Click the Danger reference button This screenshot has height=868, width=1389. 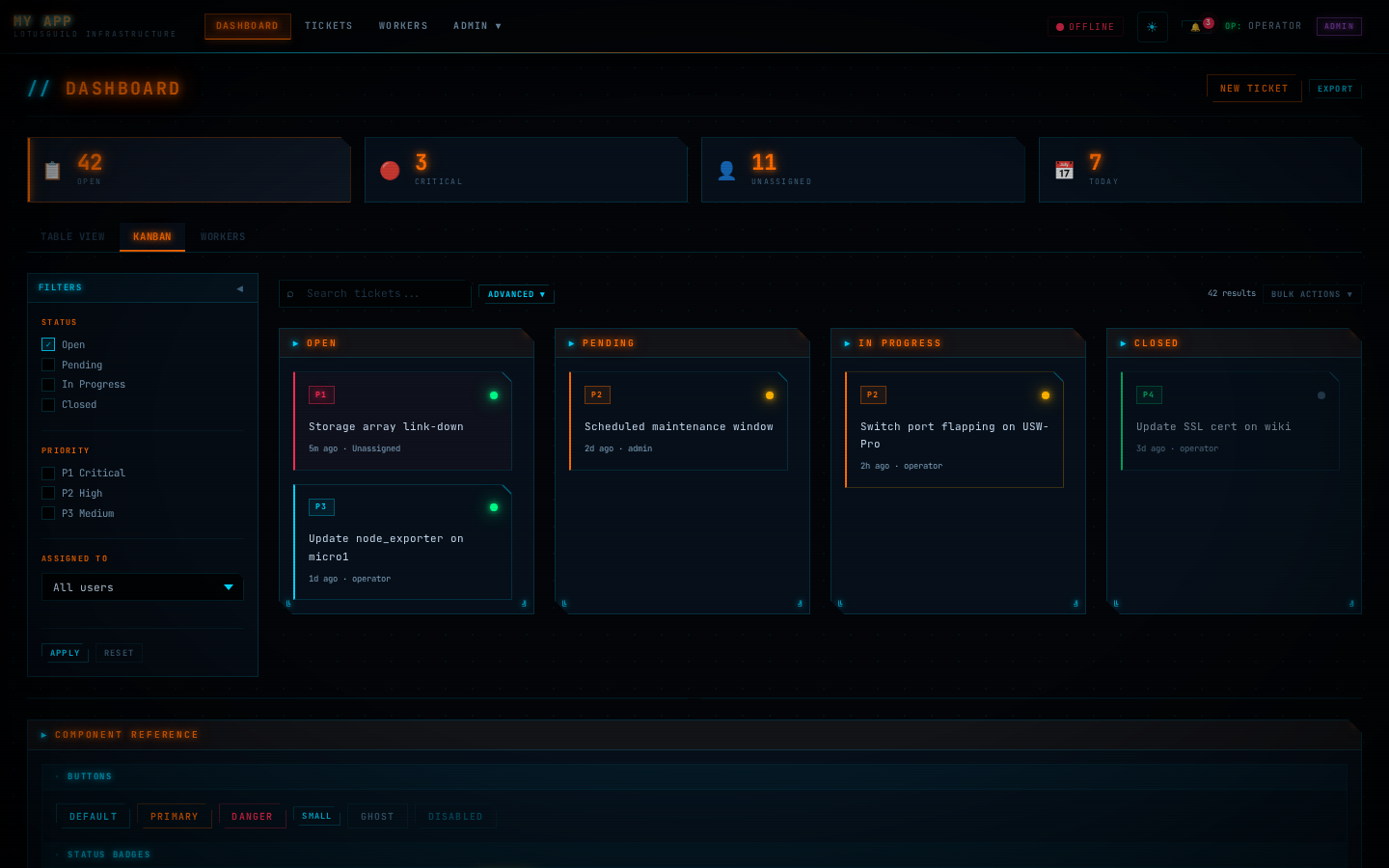click(x=253, y=816)
